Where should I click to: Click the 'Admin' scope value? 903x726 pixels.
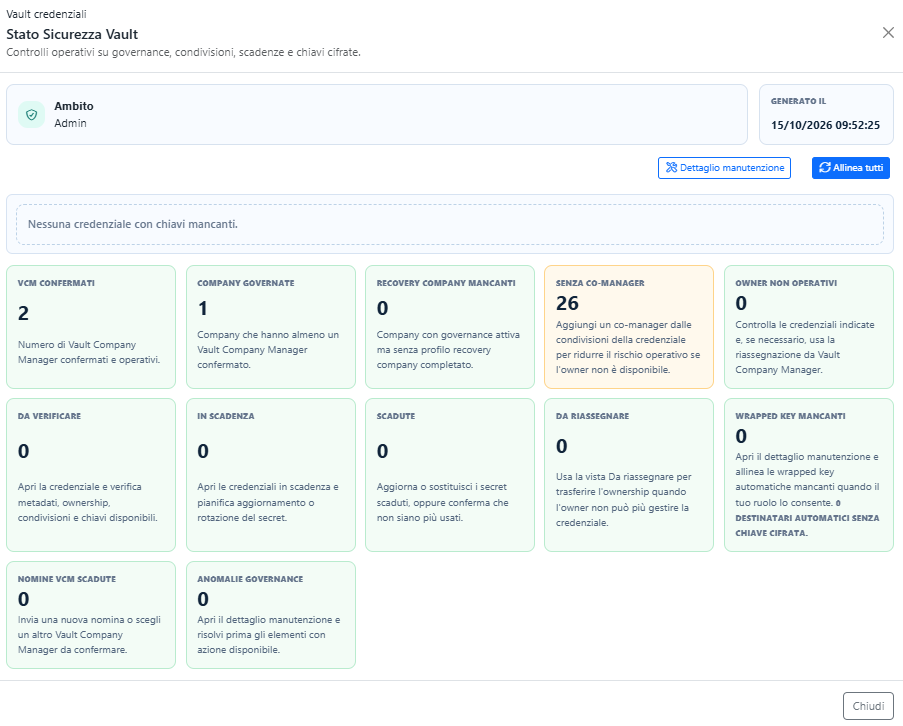pyautogui.click(x=70, y=123)
